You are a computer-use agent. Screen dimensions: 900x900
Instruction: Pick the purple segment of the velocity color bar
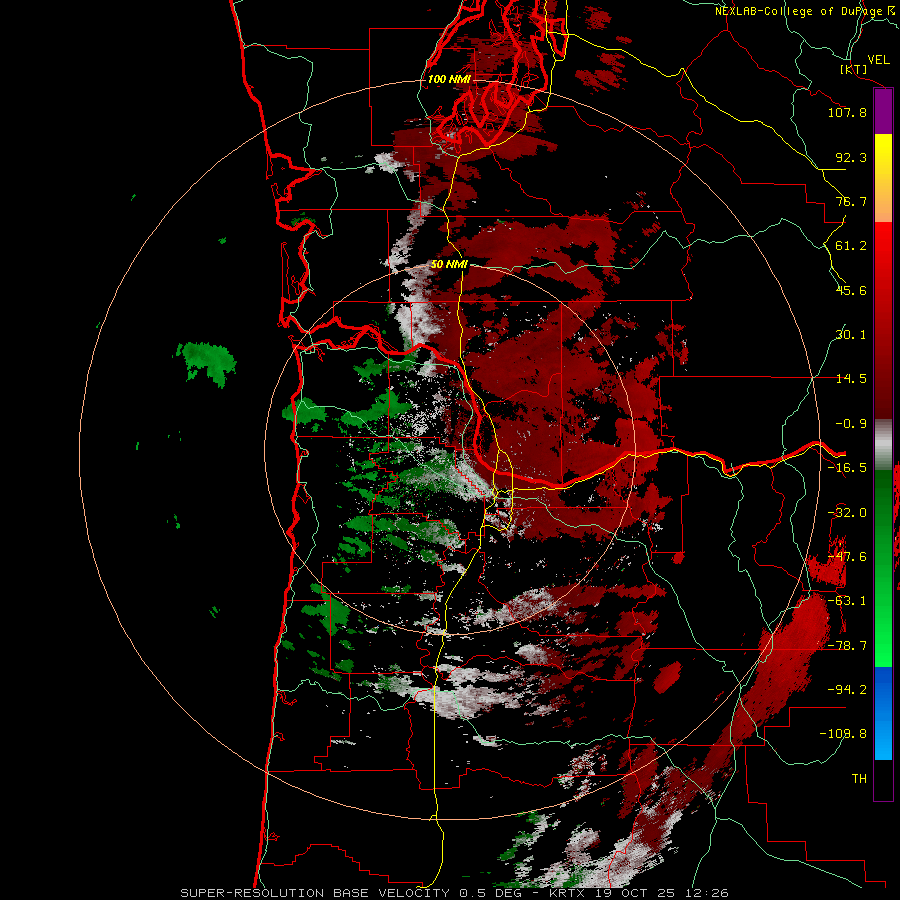[x=883, y=112]
